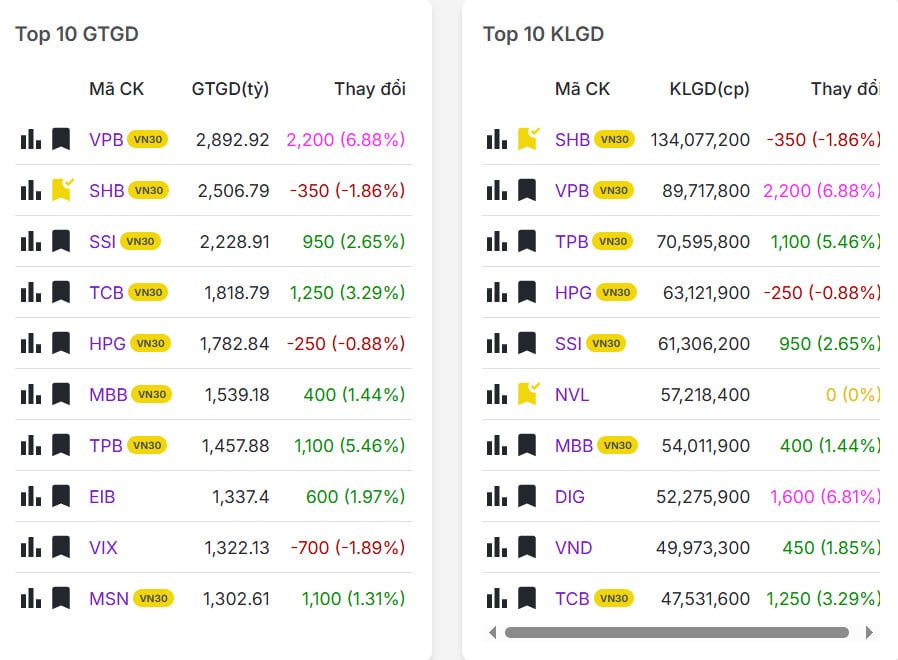
Task: Select the 57,218,400 volume for NVL
Action: pyautogui.click(x=705, y=395)
